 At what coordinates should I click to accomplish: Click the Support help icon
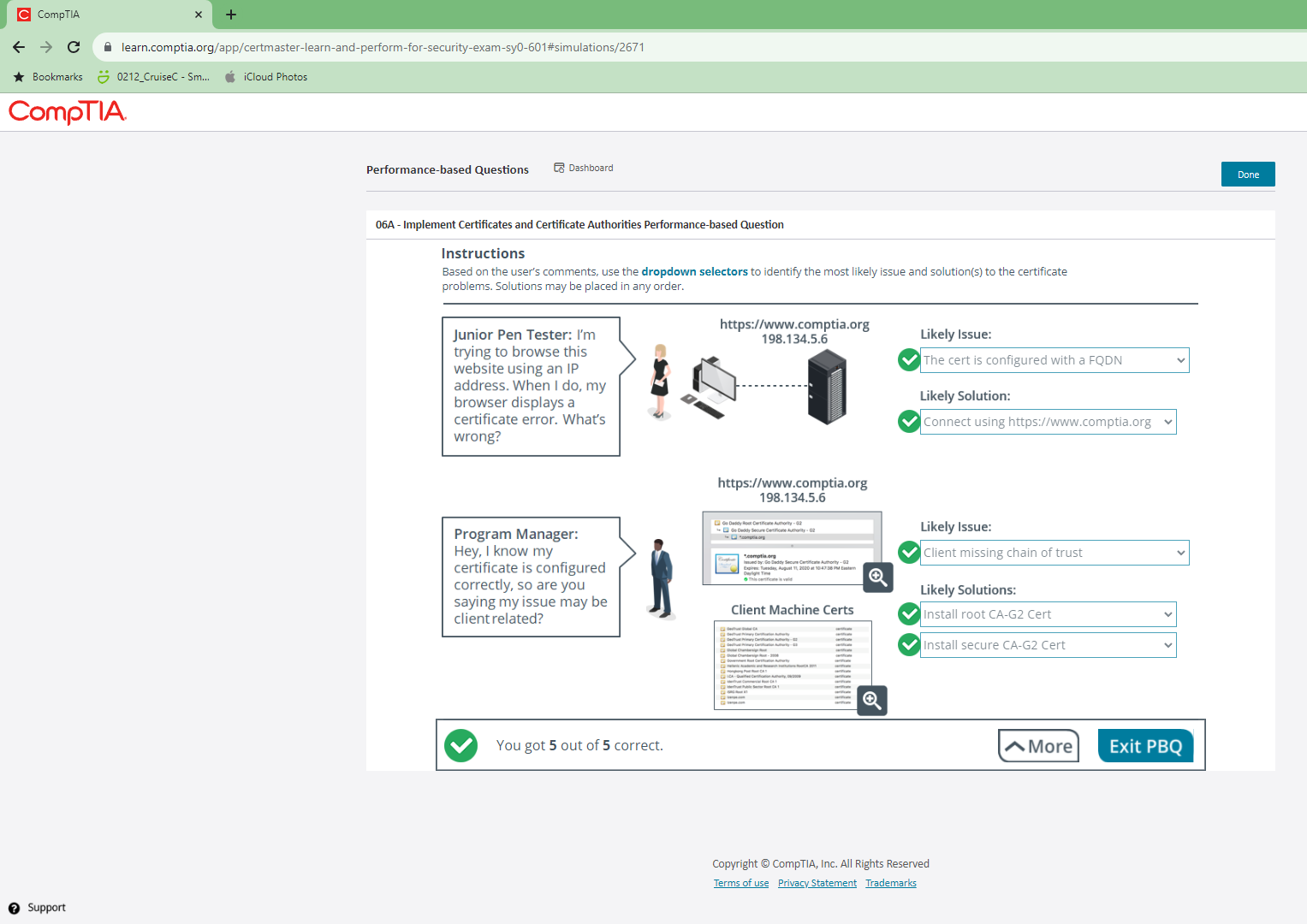(15, 908)
